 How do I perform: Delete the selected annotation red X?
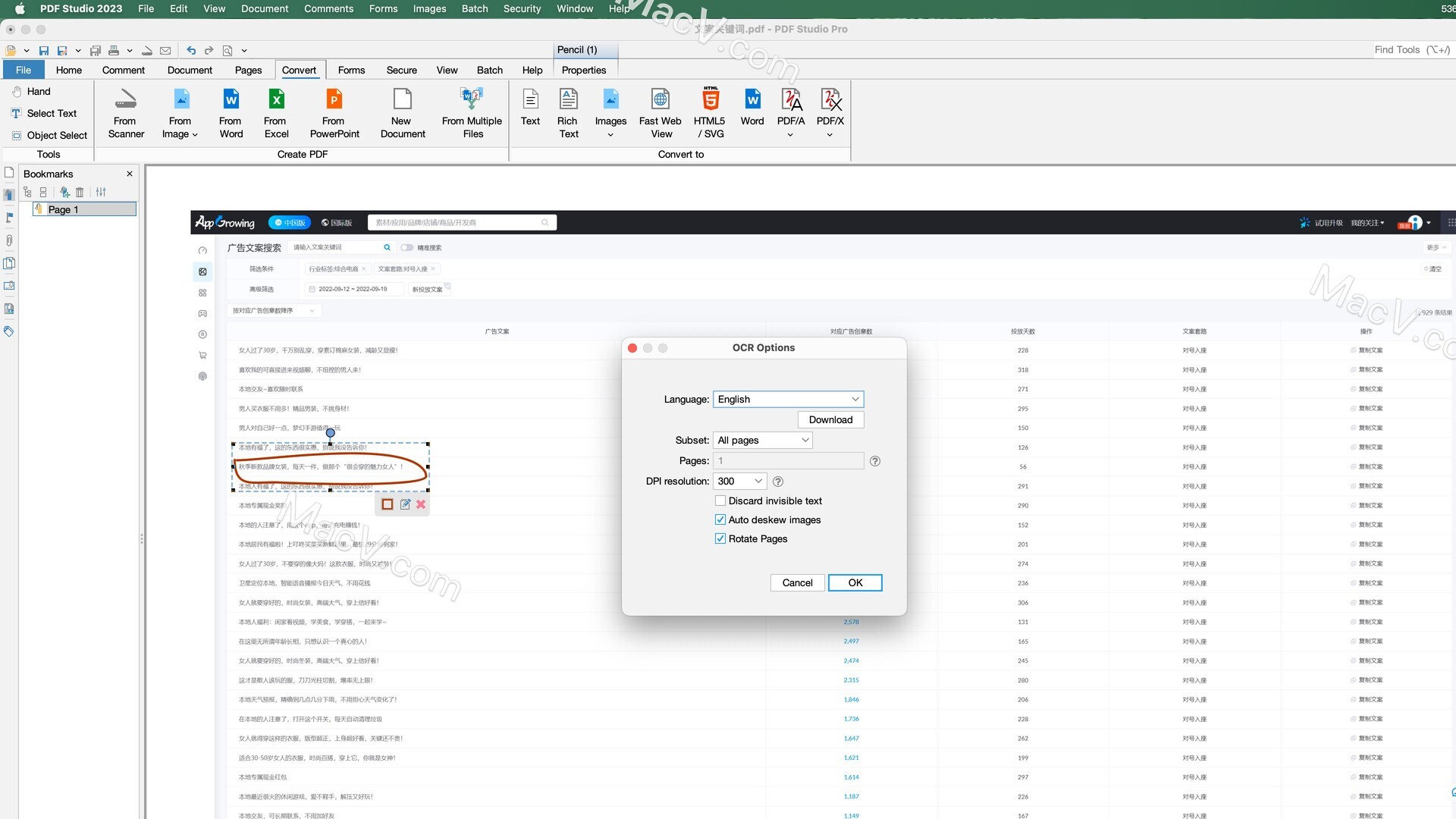tap(421, 504)
